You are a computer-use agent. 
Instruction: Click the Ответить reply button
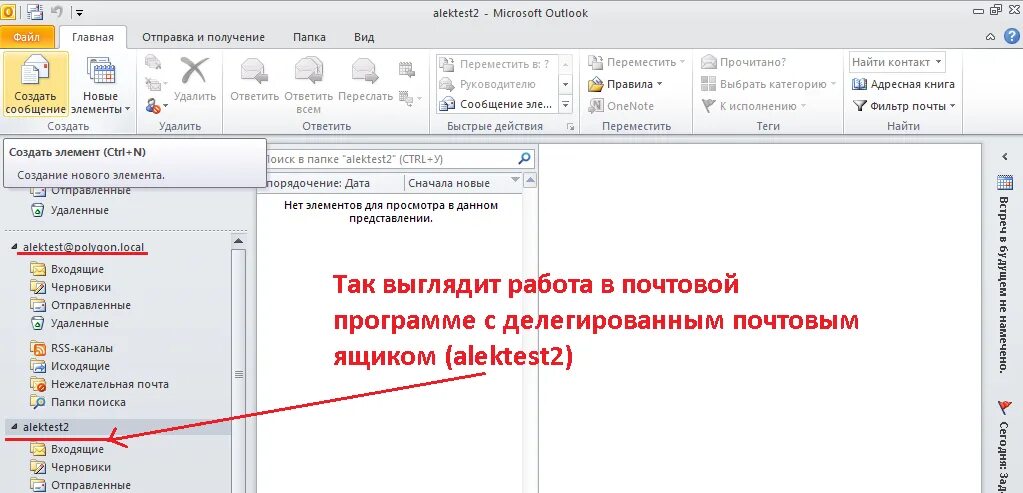255,80
